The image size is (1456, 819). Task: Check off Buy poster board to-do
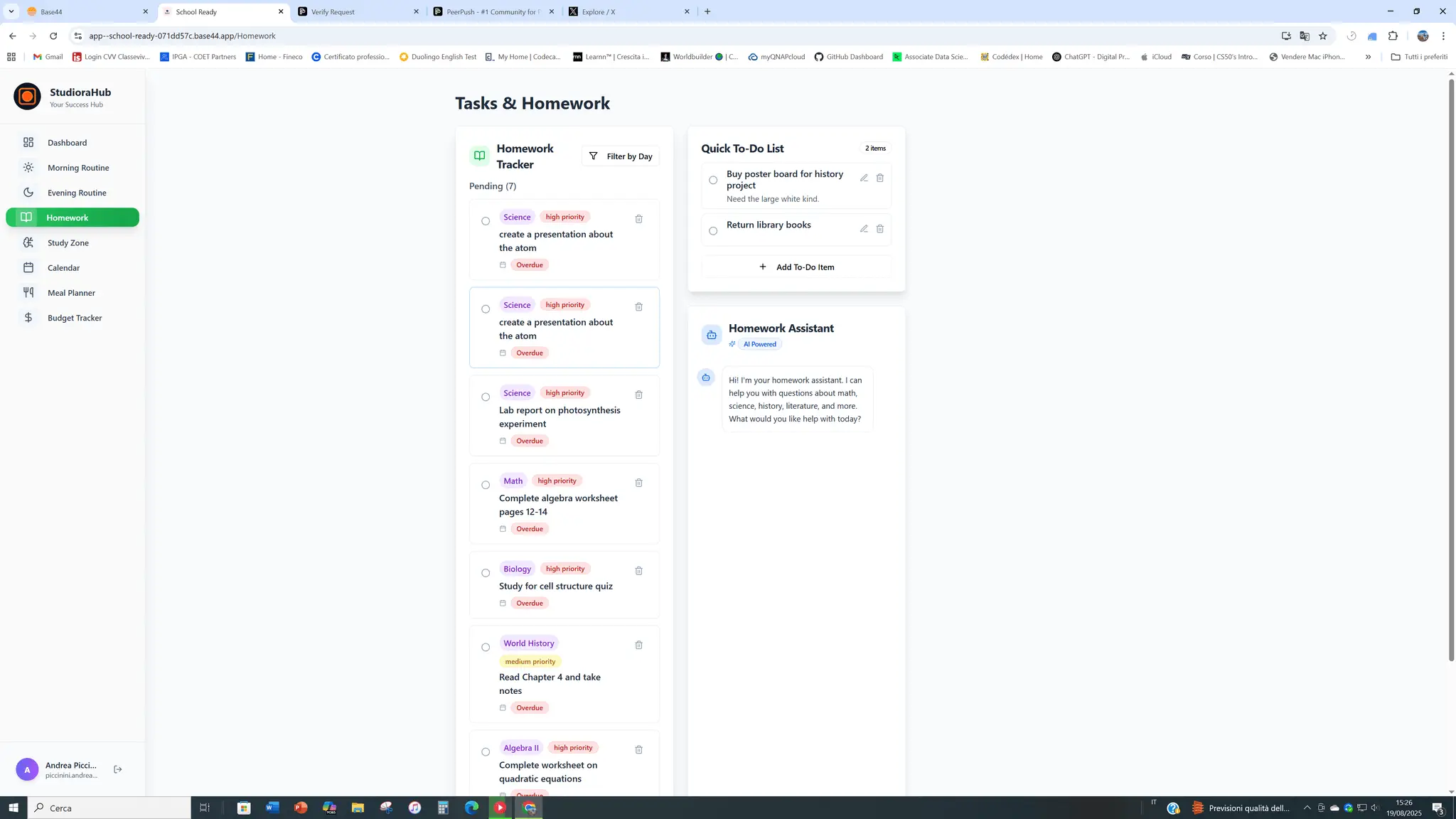point(713,180)
